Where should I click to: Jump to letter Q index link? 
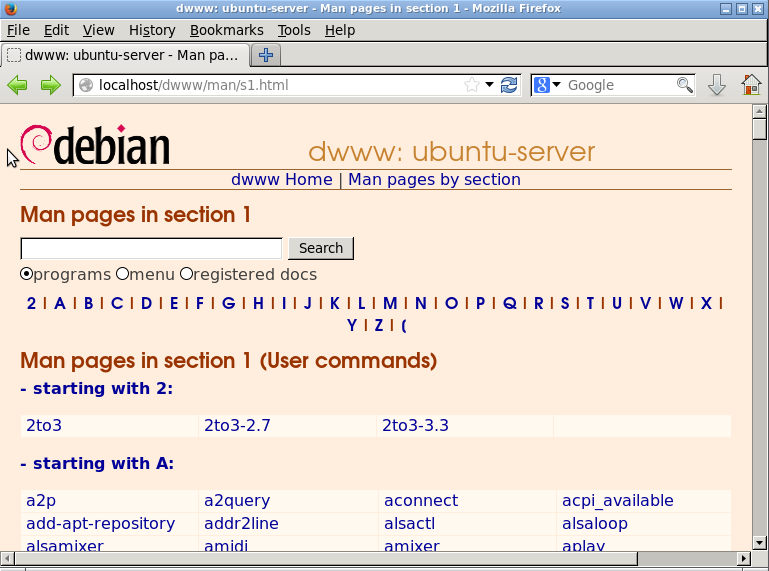510,303
